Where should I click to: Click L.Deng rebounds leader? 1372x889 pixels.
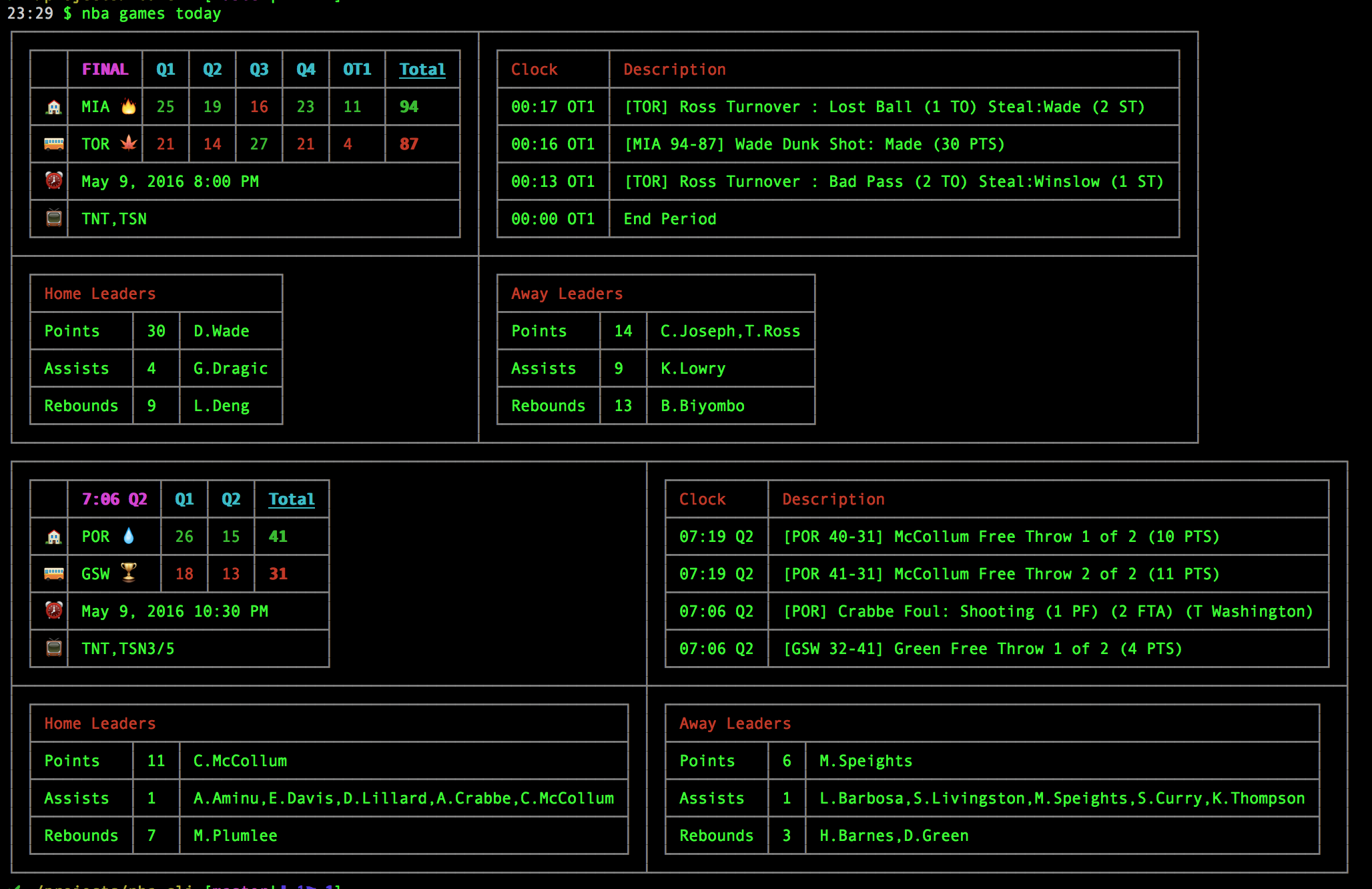[222, 406]
